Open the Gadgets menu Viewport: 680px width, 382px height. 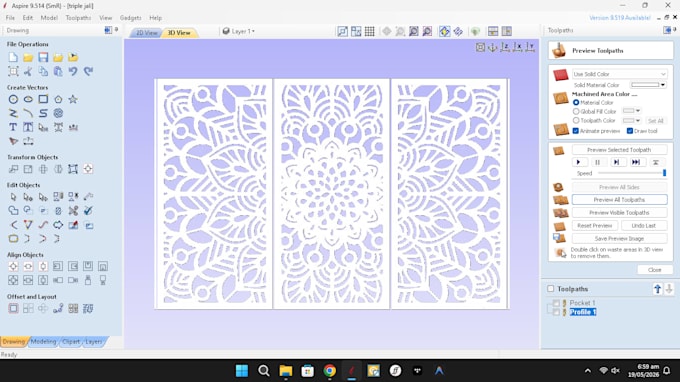click(x=131, y=18)
